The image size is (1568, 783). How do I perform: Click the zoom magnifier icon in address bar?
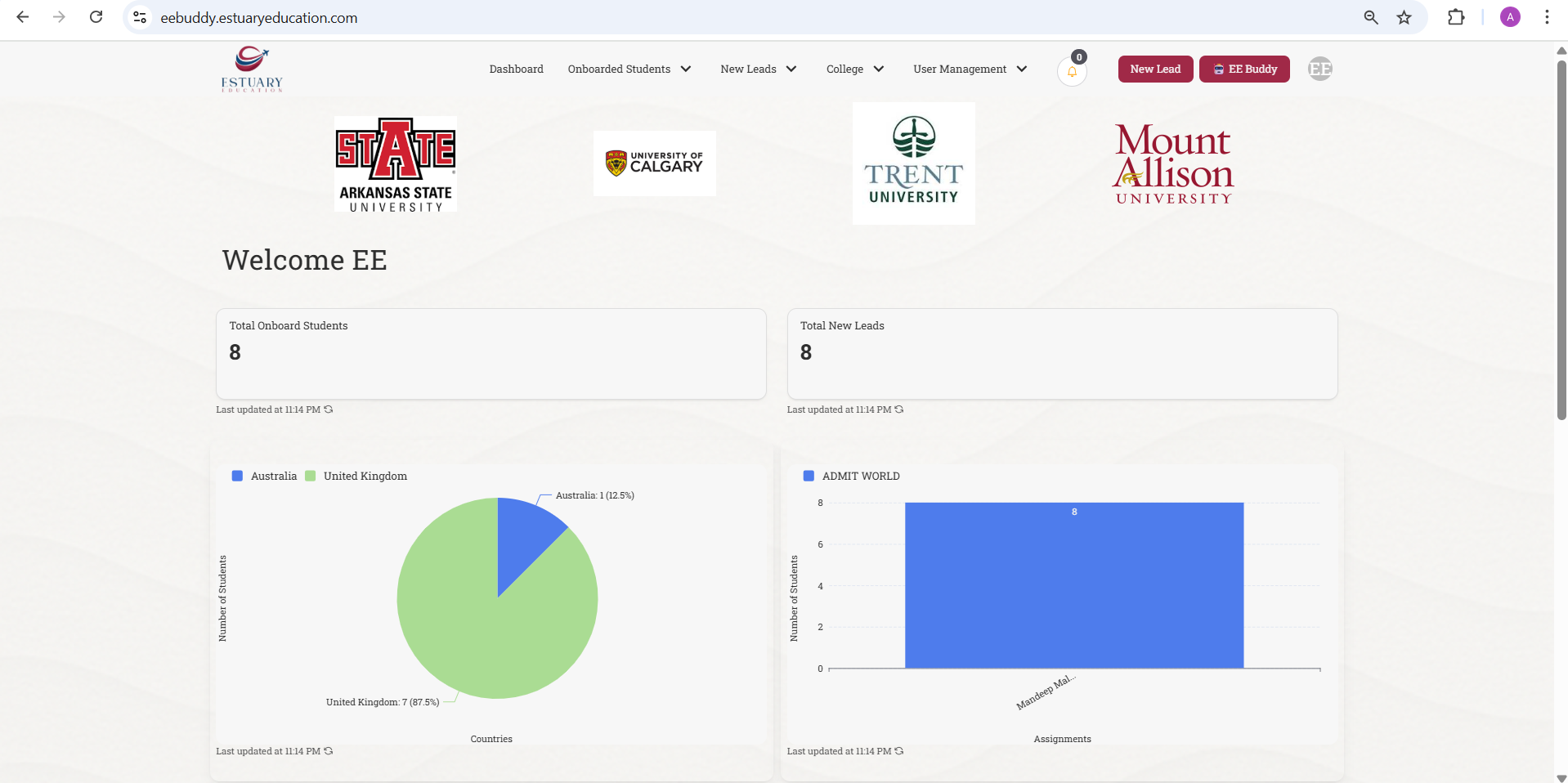[1371, 17]
